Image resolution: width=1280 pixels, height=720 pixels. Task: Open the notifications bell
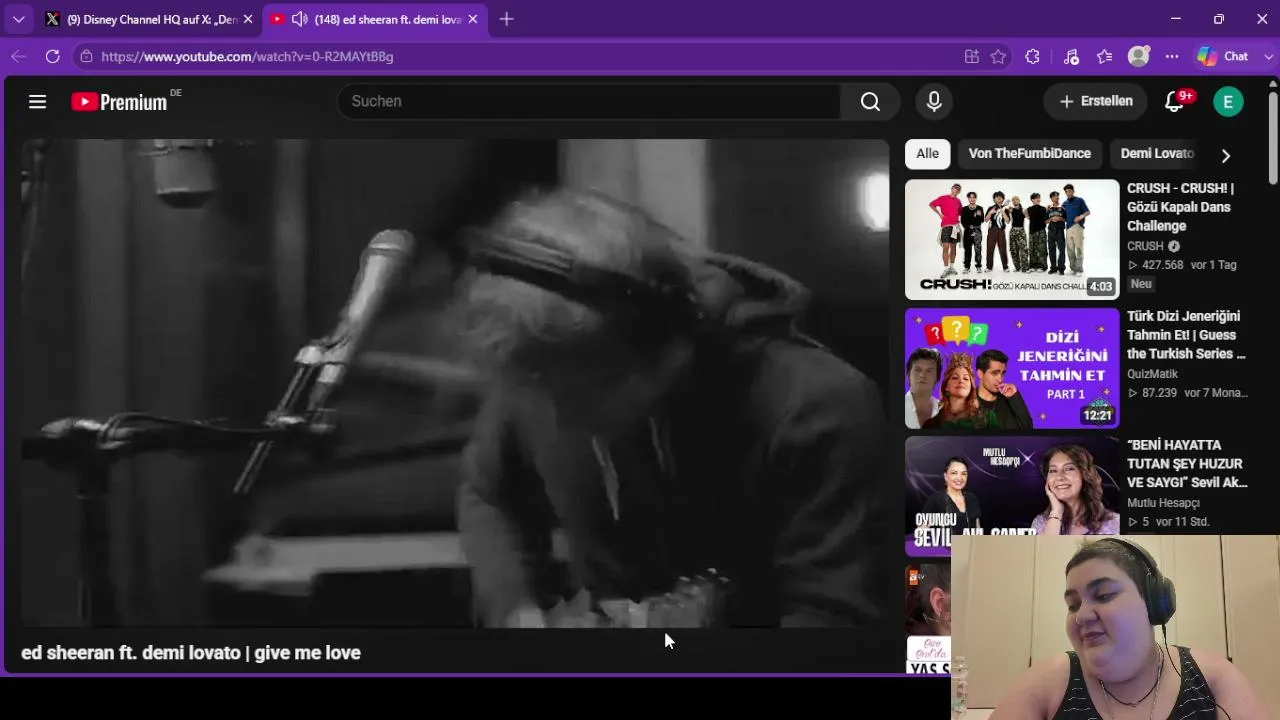coord(1175,101)
